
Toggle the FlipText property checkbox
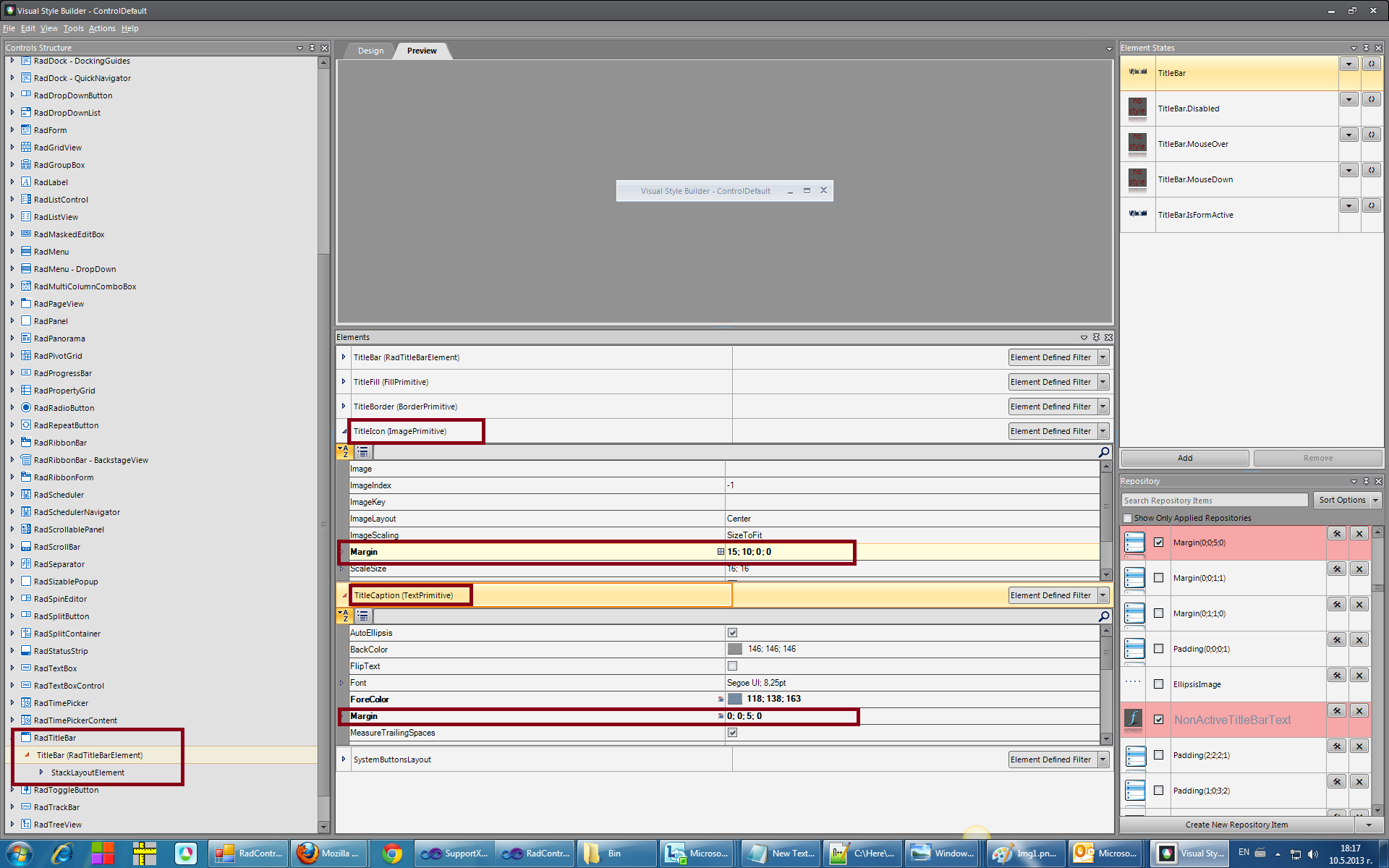click(x=732, y=666)
